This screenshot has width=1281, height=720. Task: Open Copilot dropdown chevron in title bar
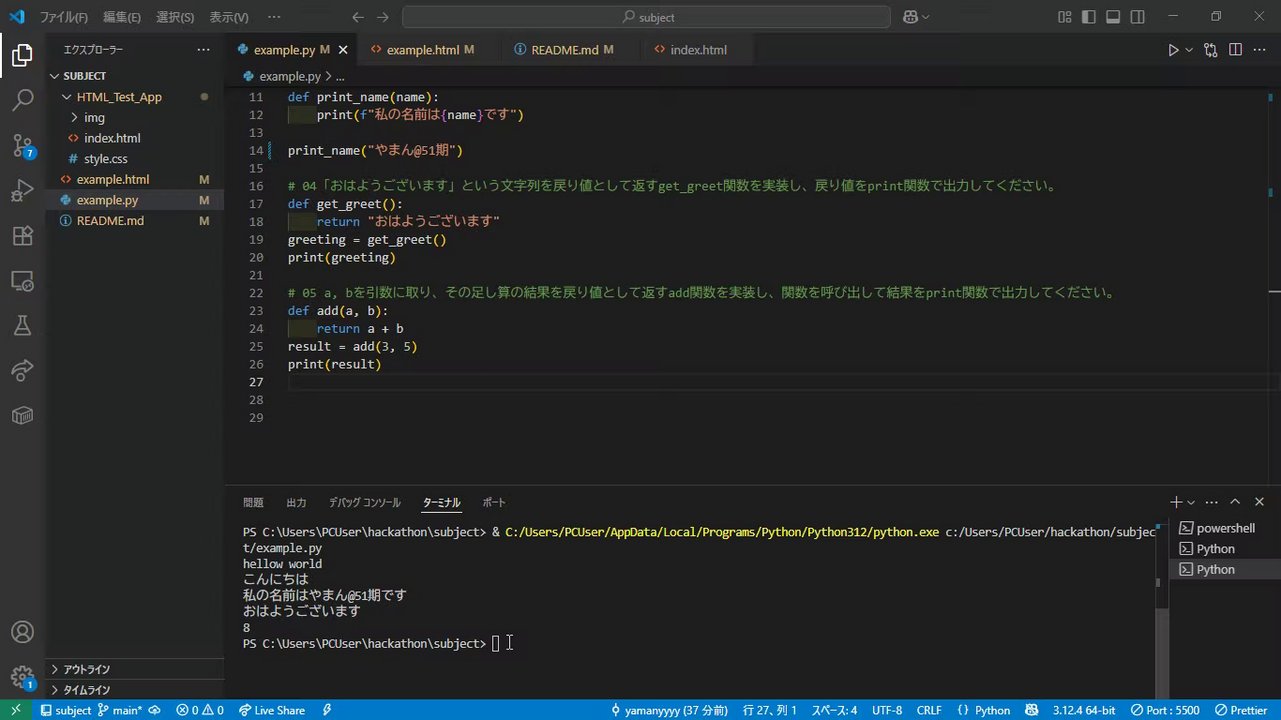click(925, 17)
